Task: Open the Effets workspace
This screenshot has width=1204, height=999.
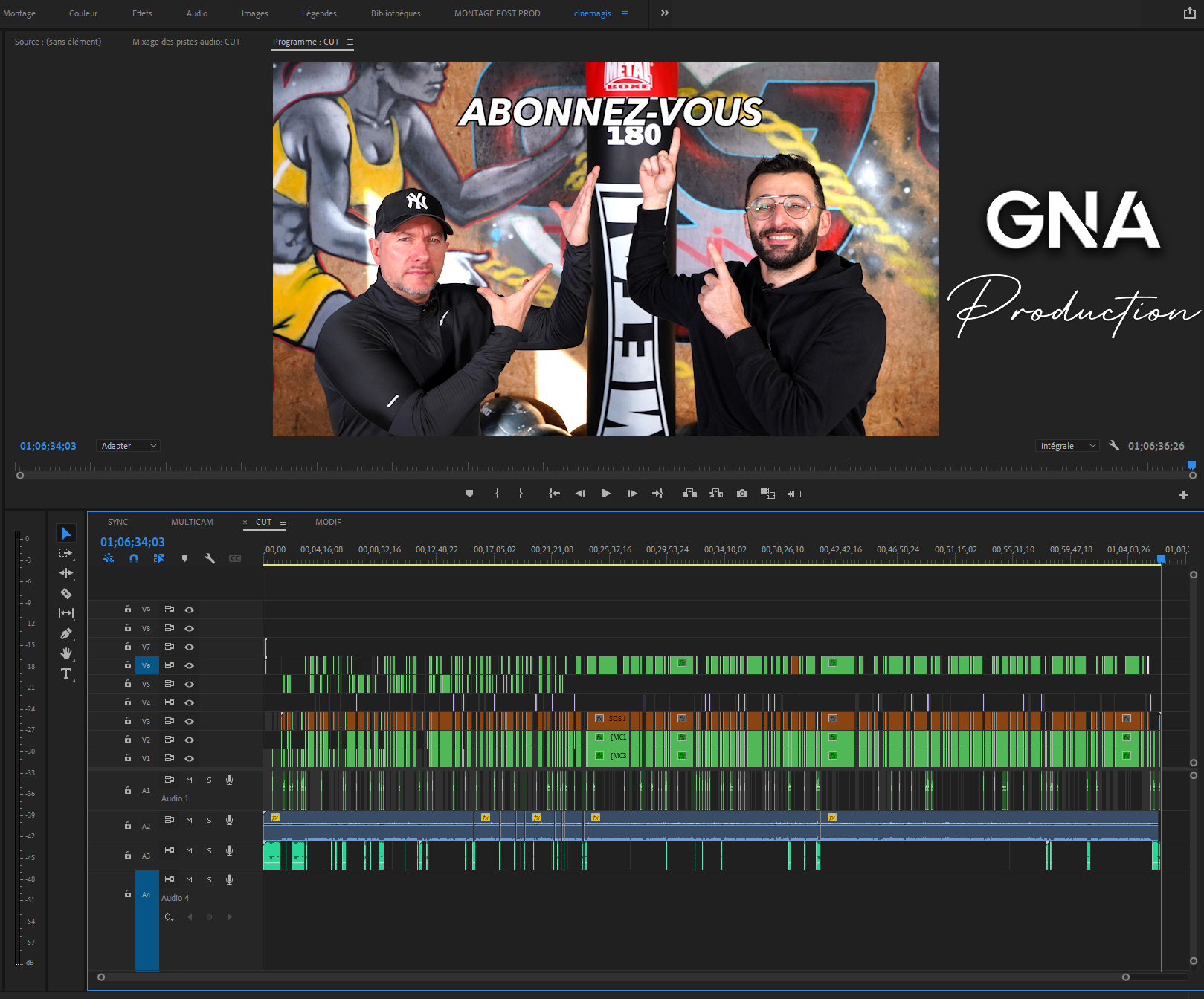Action: (142, 13)
